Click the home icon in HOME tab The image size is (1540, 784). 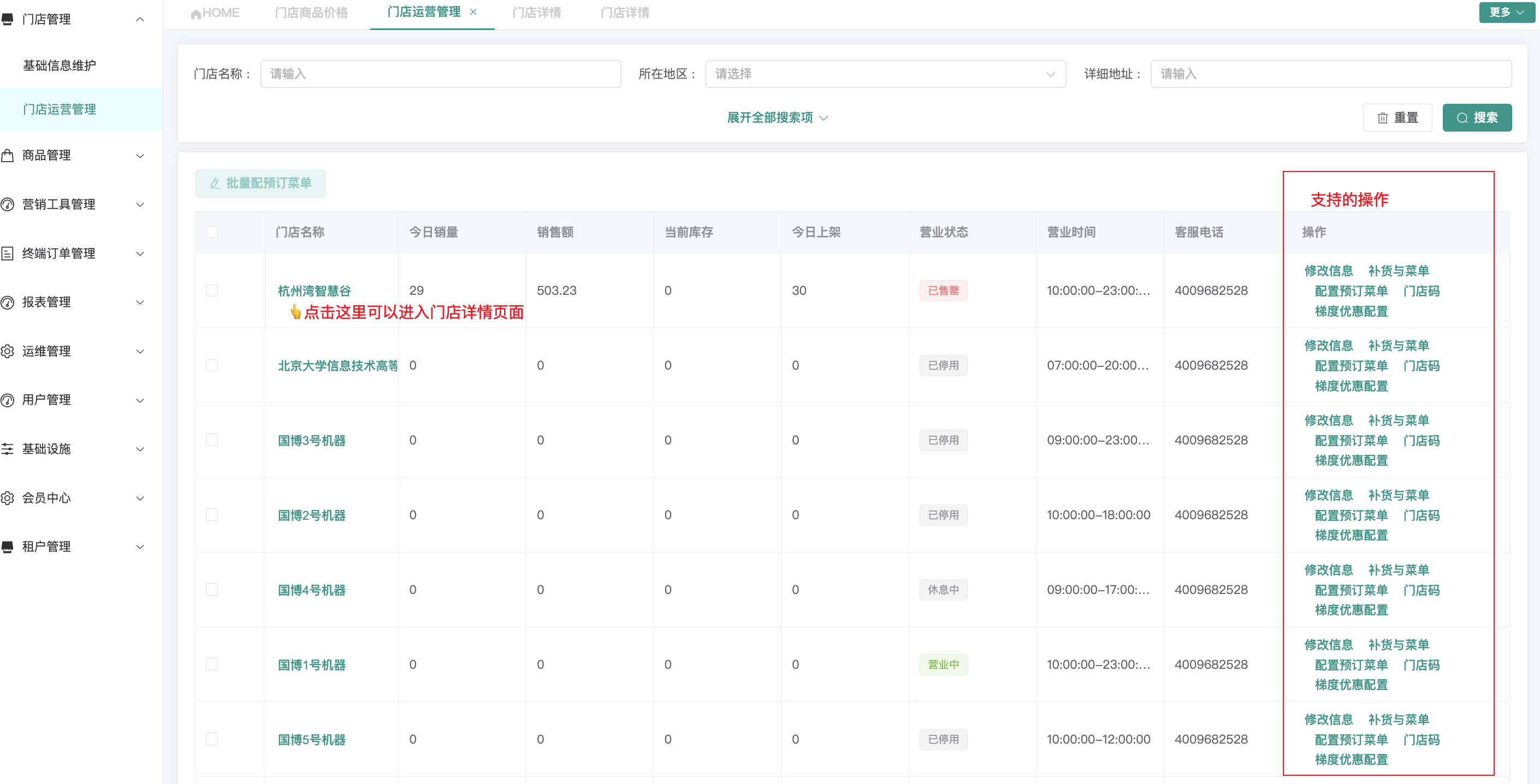click(x=196, y=13)
